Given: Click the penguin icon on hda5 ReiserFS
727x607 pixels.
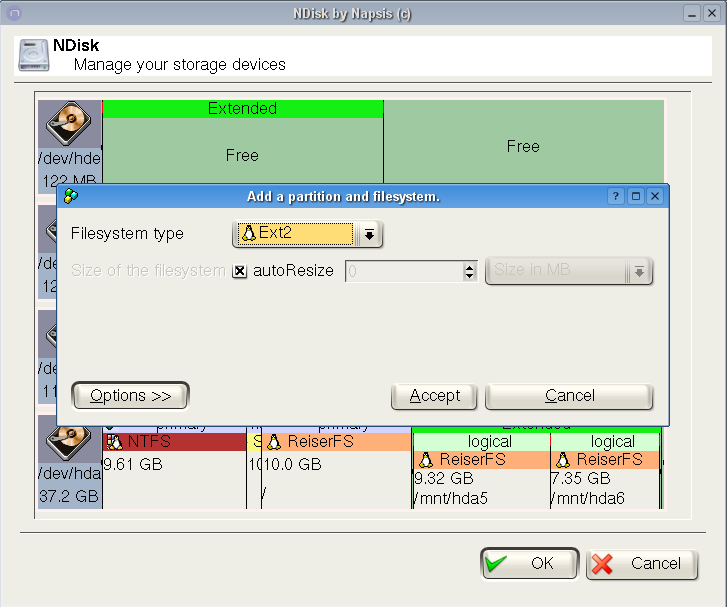Looking at the screenshot, I should pyautogui.click(x=426, y=460).
